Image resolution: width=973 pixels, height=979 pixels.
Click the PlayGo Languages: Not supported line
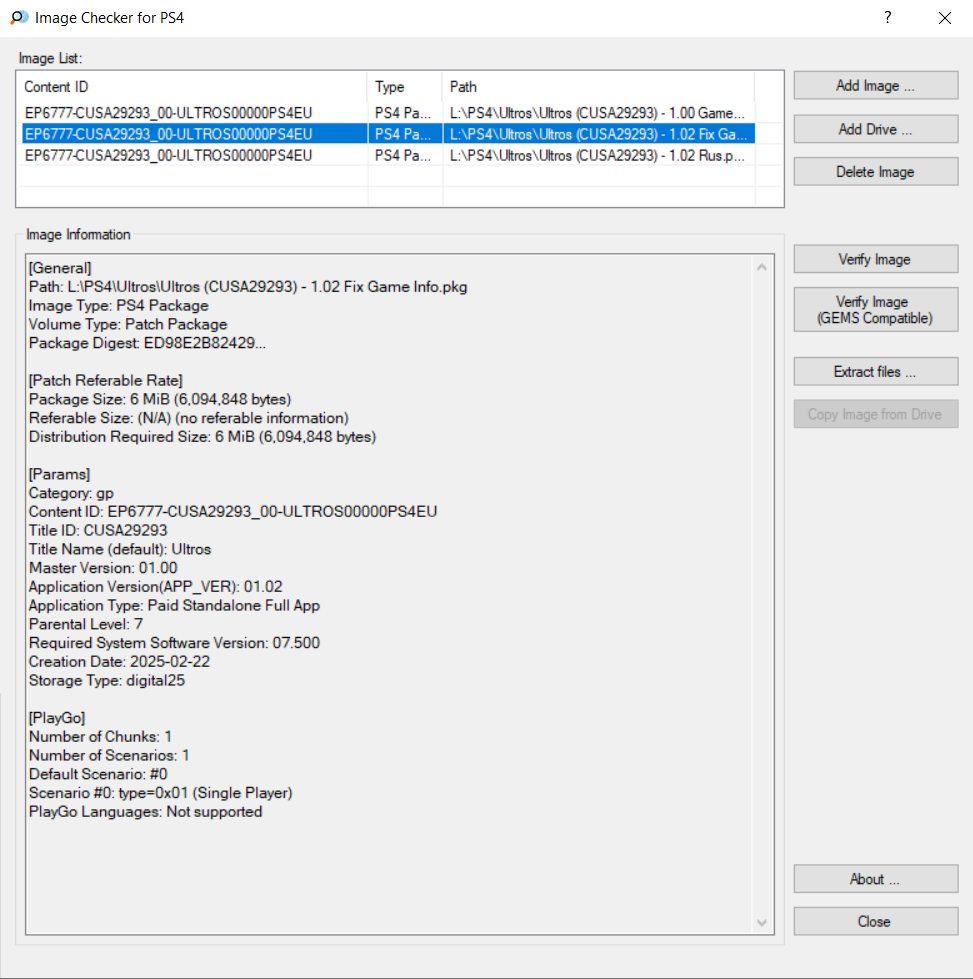pos(146,812)
